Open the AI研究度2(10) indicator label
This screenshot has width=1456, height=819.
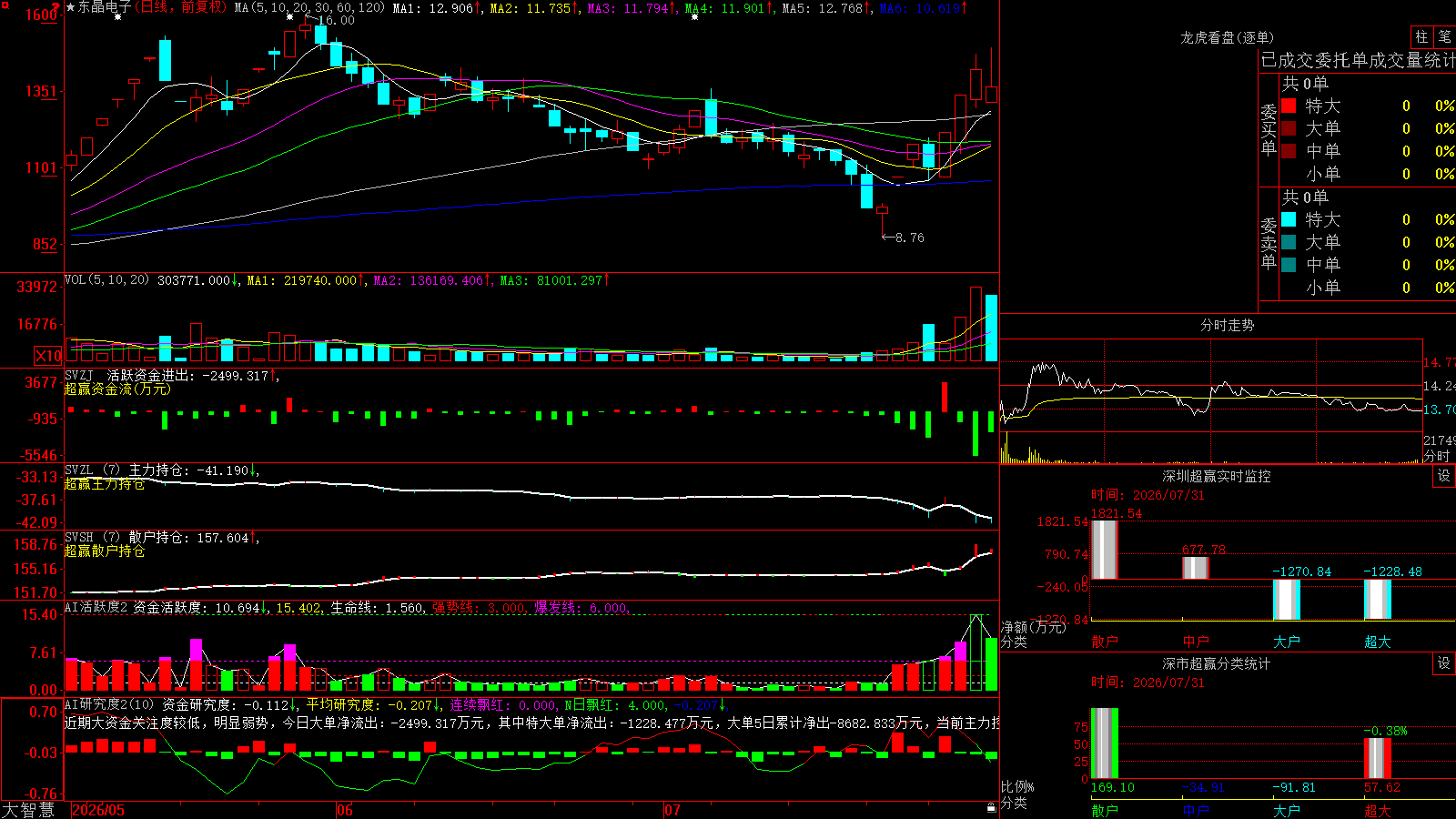(x=110, y=704)
